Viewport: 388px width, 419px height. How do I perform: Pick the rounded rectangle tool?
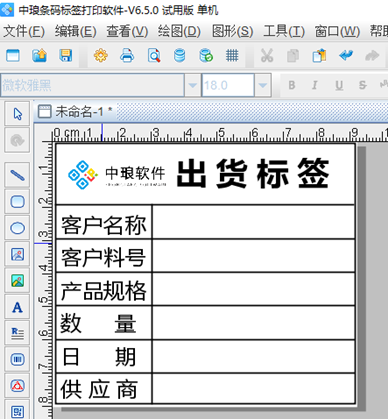point(17,201)
